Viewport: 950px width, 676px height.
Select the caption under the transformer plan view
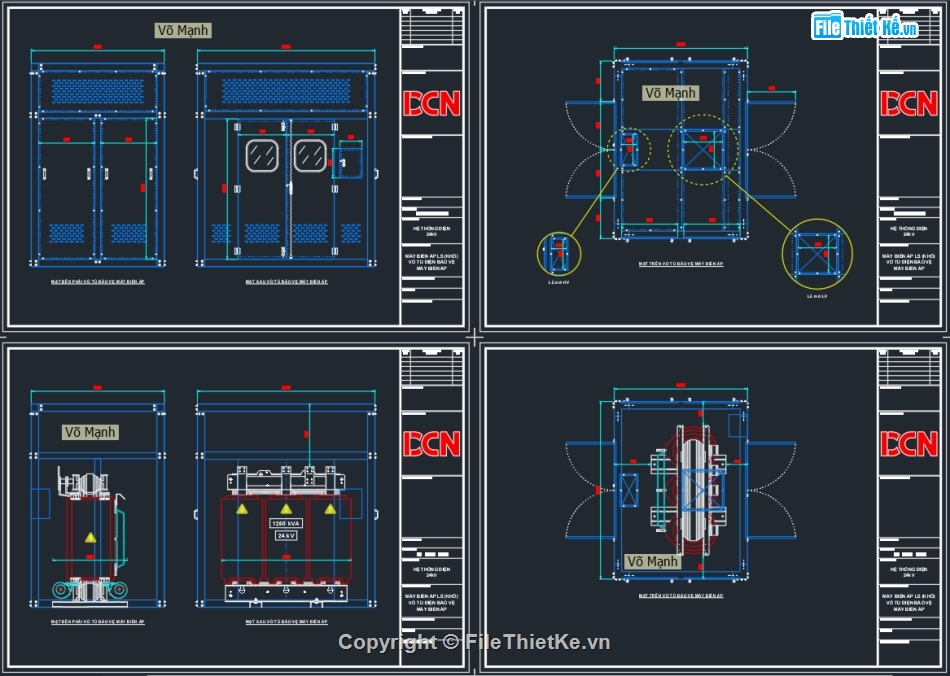(681, 595)
